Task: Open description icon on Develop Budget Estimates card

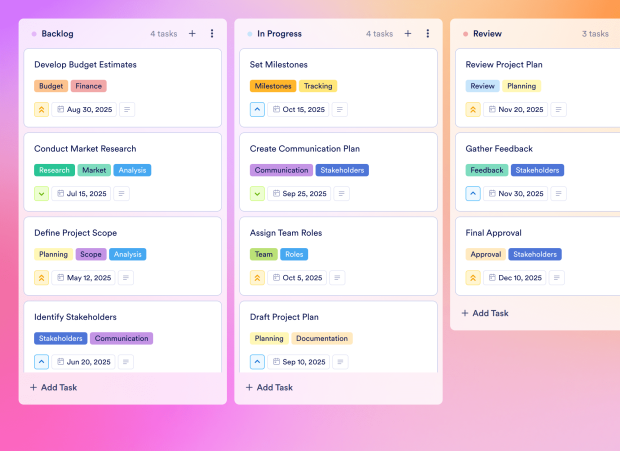Action: (127, 109)
